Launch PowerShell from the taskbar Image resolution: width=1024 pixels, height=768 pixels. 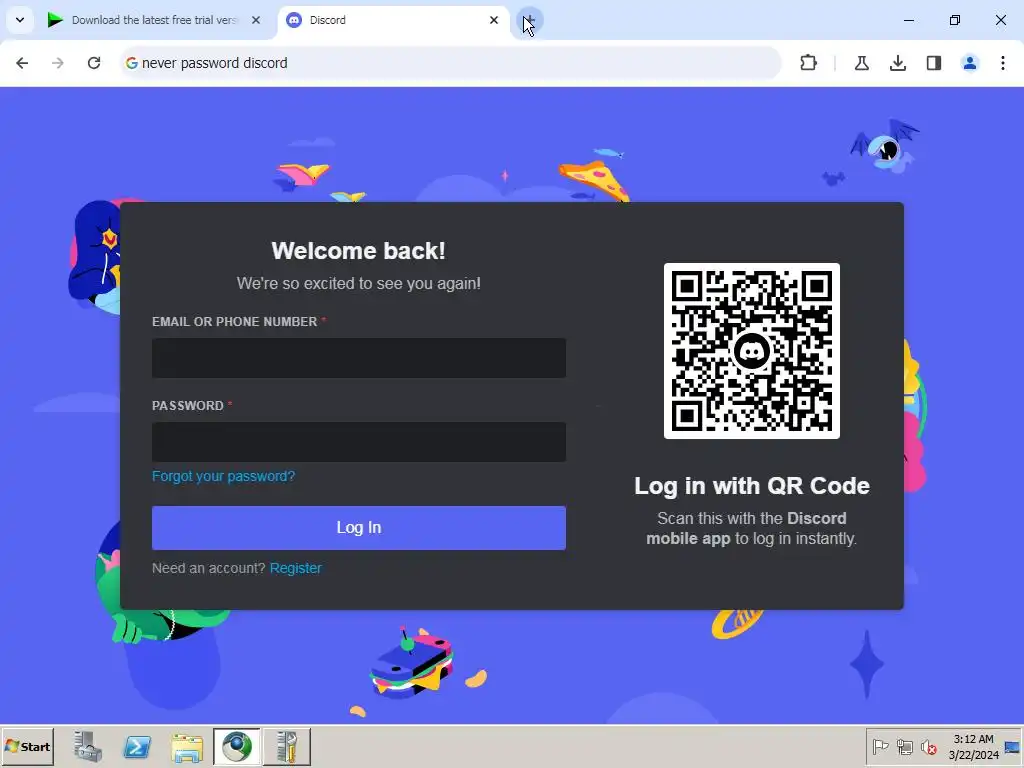(x=137, y=746)
